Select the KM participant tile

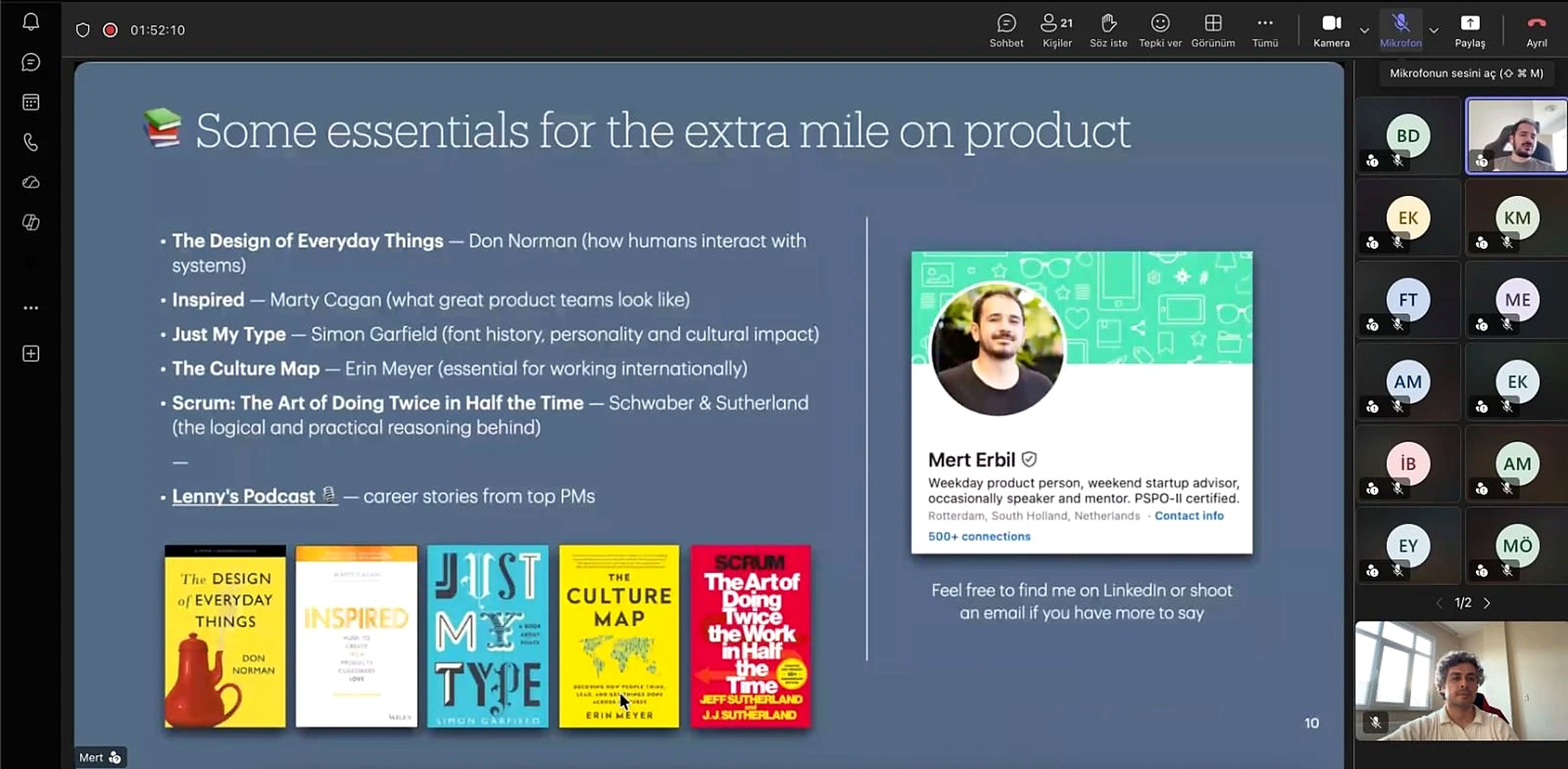point(1516,218)
